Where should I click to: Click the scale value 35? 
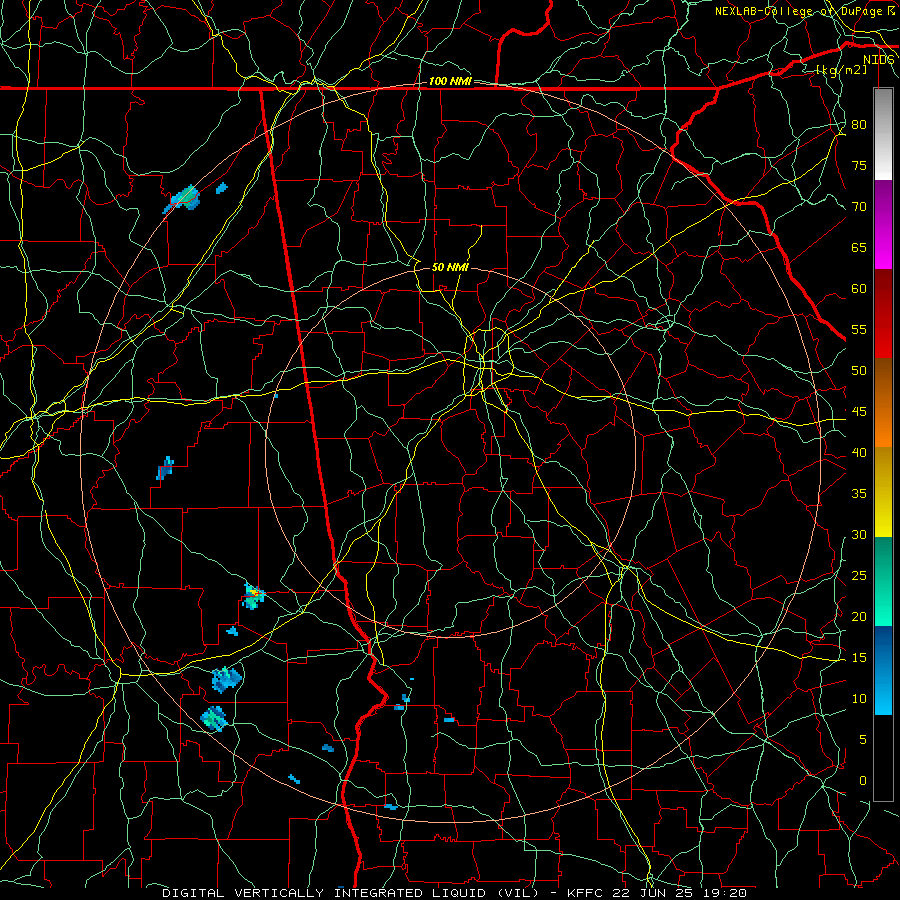tap(859, 494)
